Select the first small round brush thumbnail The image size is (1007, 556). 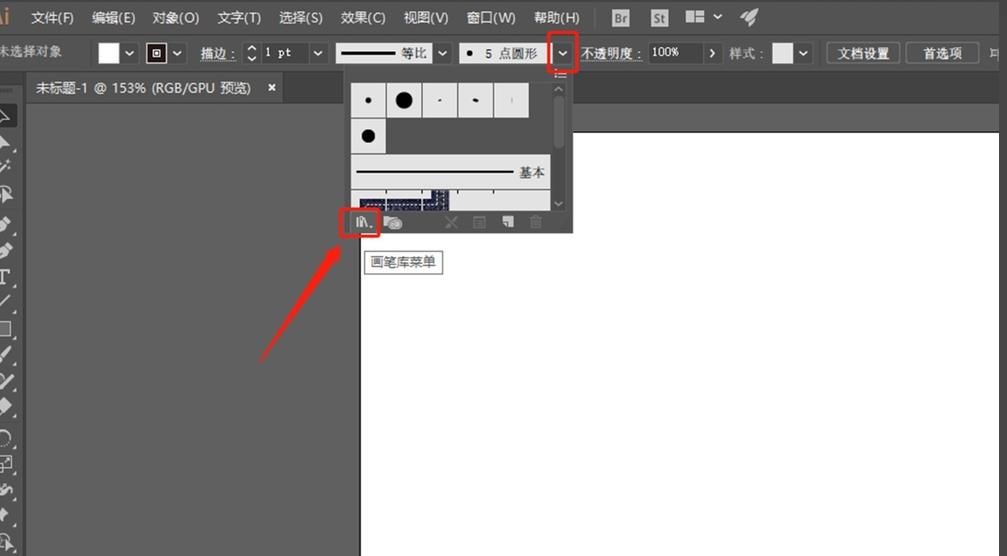[x=368, y=100]
